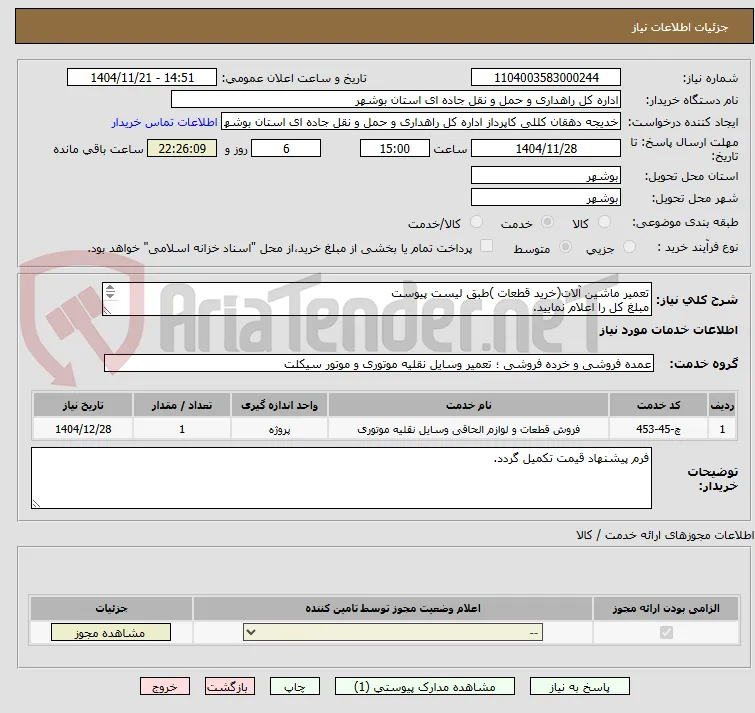
Task: Click the unit cell پروژه
Action: (x=279, y=429)
